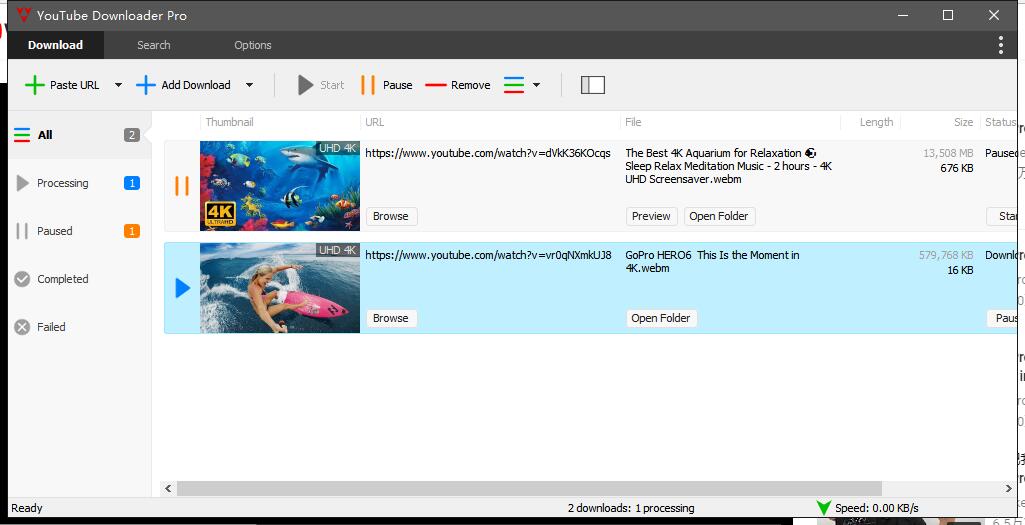Click the Best 4K Aquarium file name
The width and height of the screenshot is (1025, 525).
tap(729, 166)
